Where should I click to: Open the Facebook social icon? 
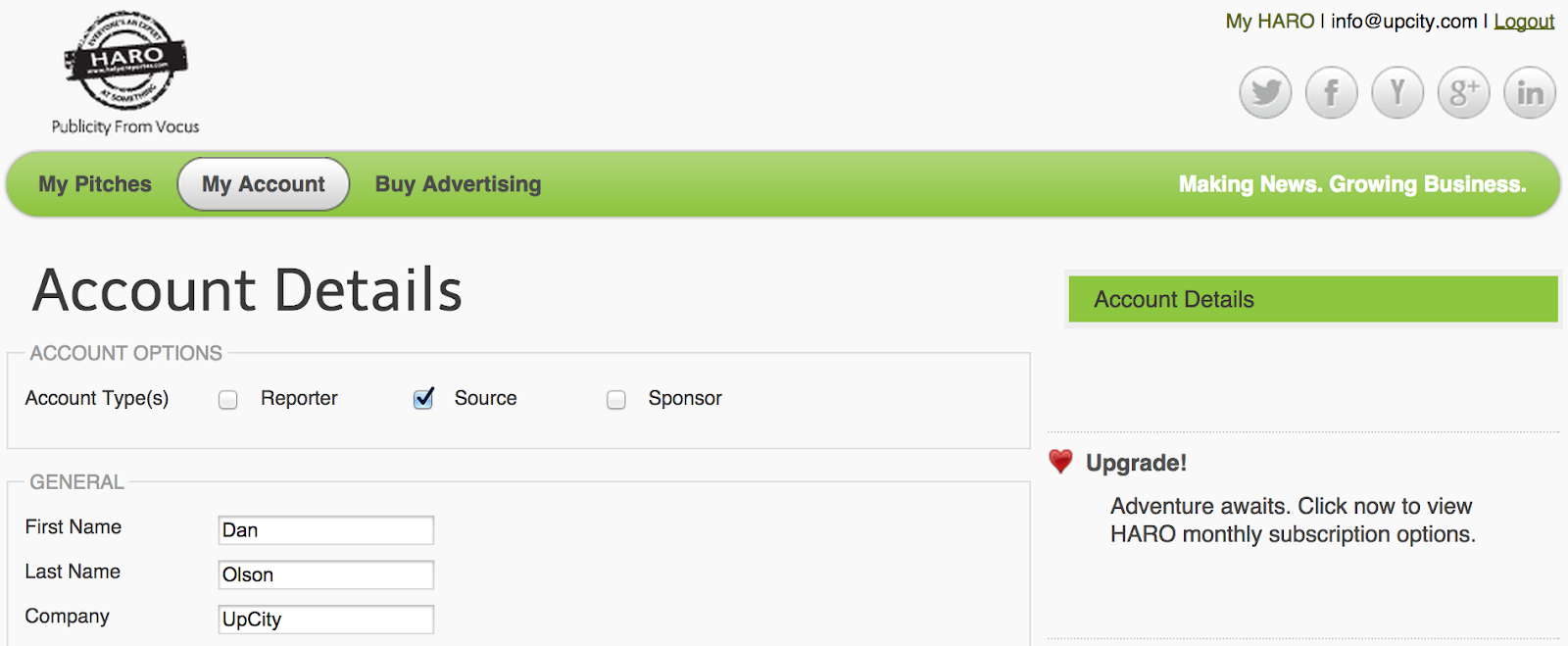1331,93
